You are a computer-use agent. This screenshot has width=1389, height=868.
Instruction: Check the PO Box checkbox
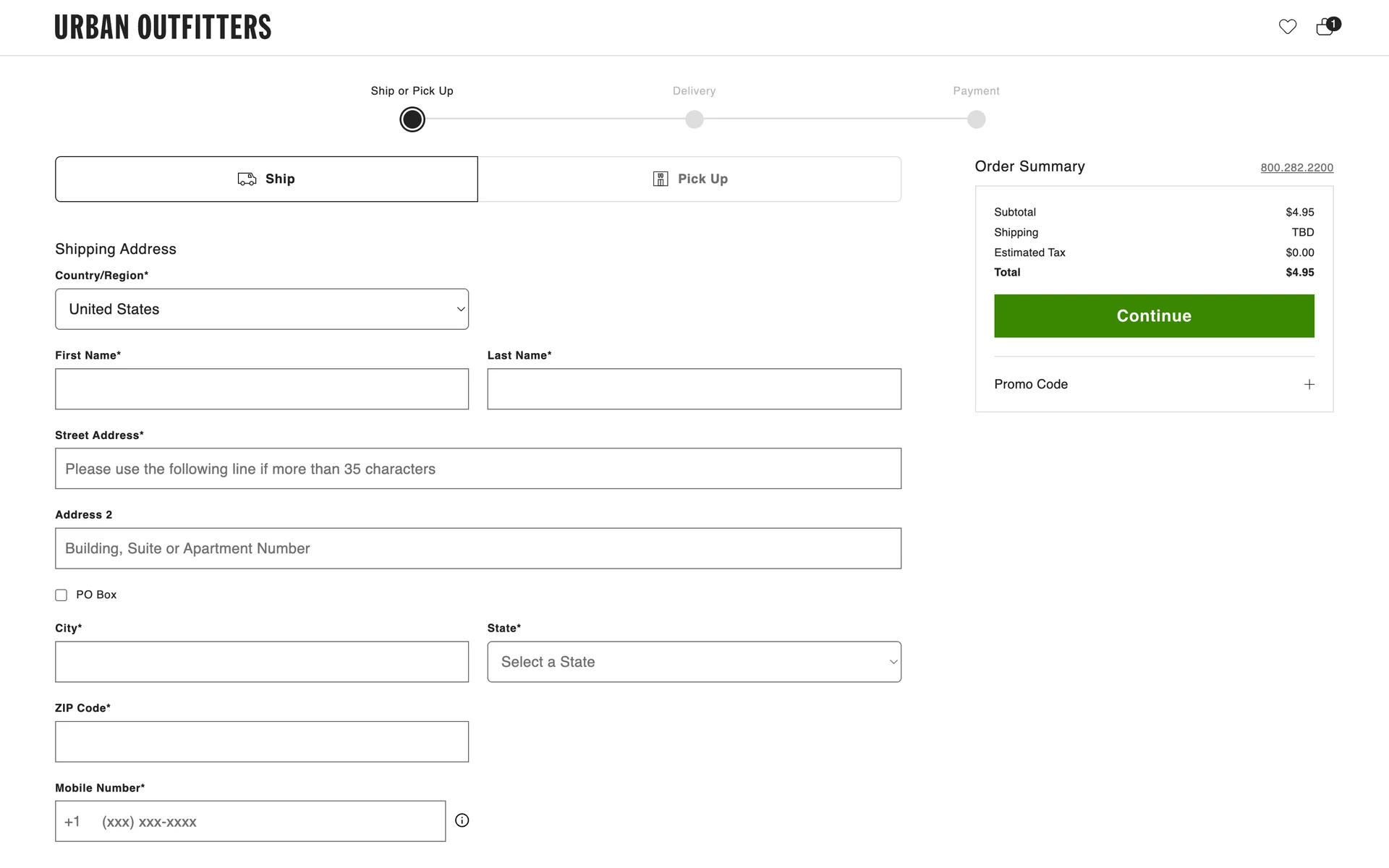pyautogui.click(x=61, y=595)
